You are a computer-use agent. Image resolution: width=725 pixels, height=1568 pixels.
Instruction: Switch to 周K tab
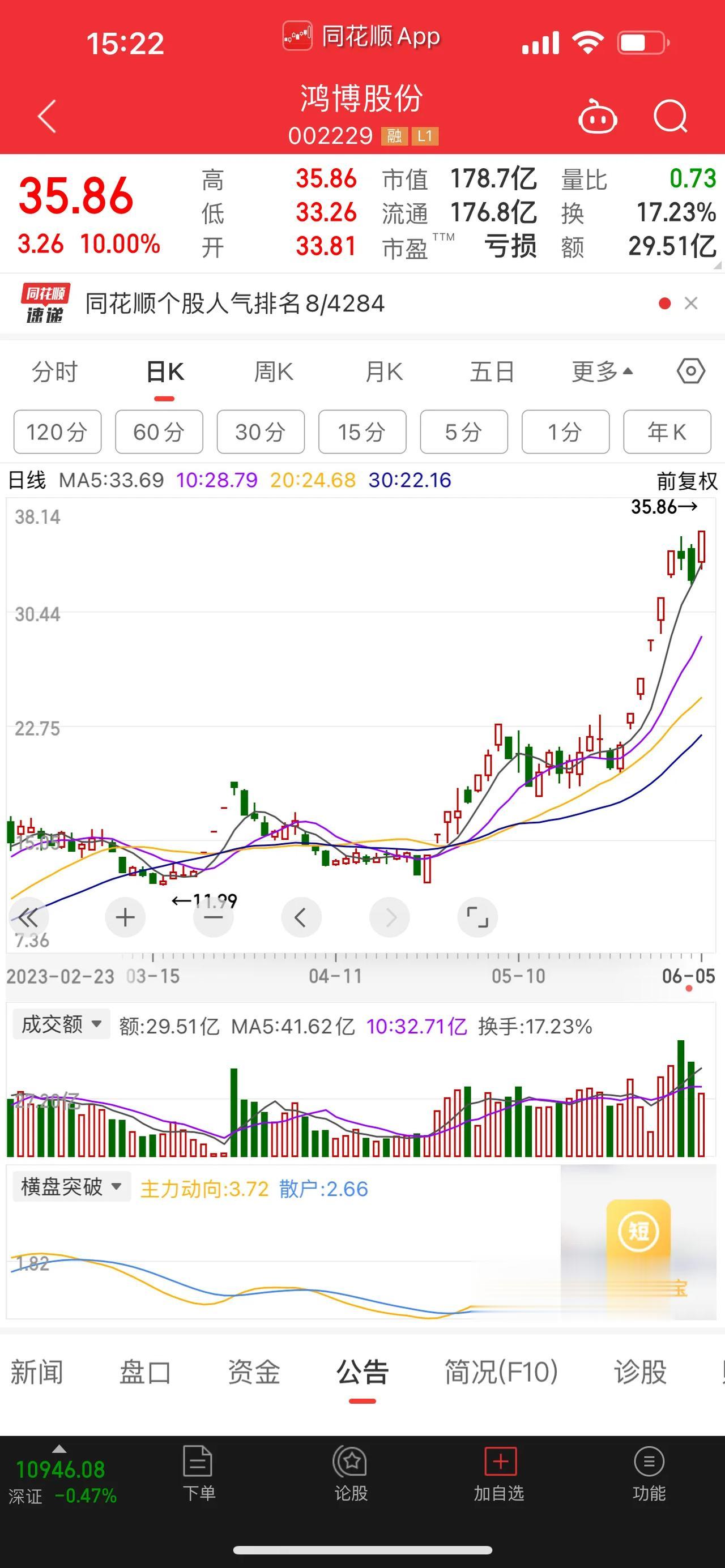pyautogui.click(x=274, y=371)
